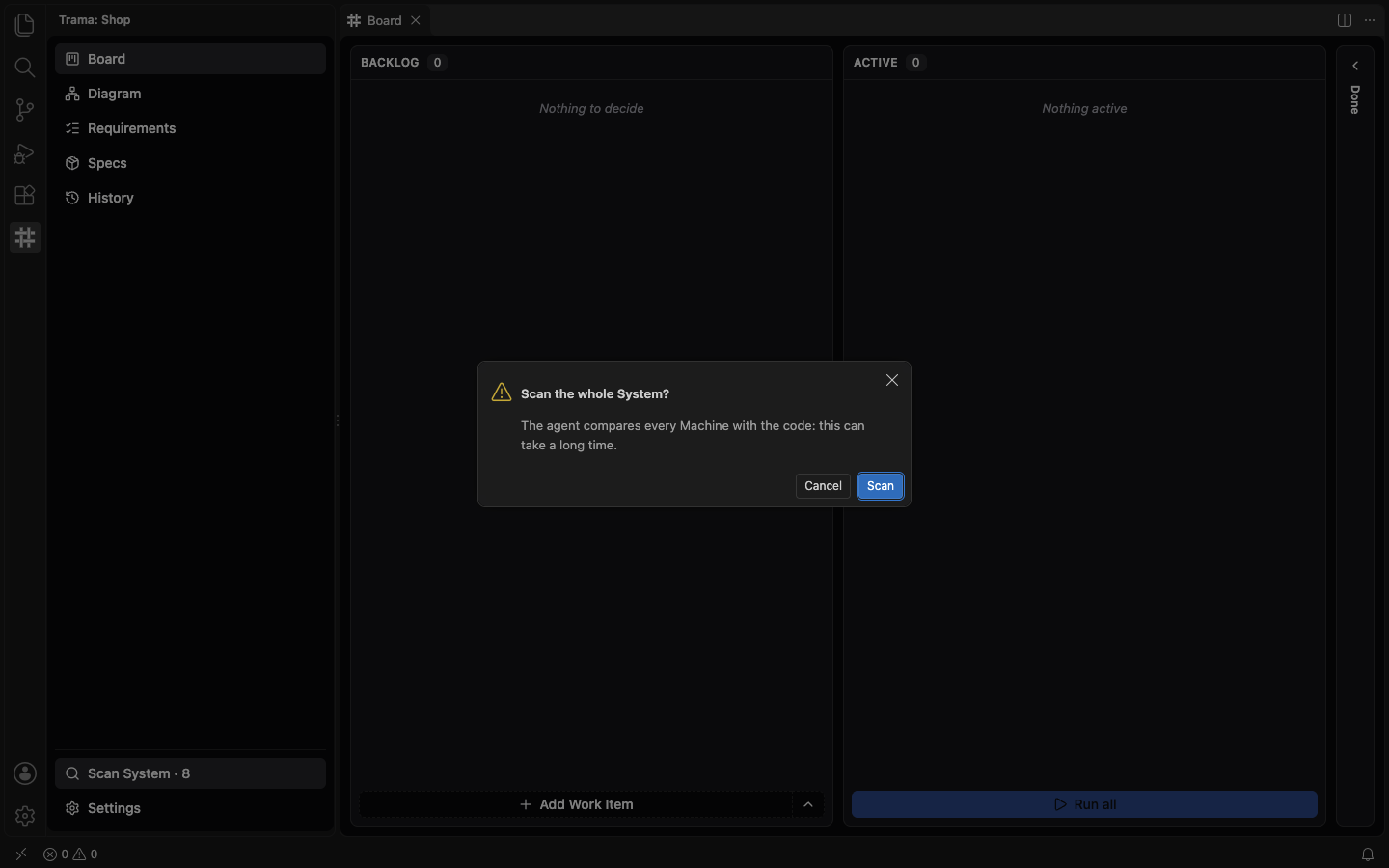Open the Accounts icon
The image size is (1389, 868).
point(25,773)
